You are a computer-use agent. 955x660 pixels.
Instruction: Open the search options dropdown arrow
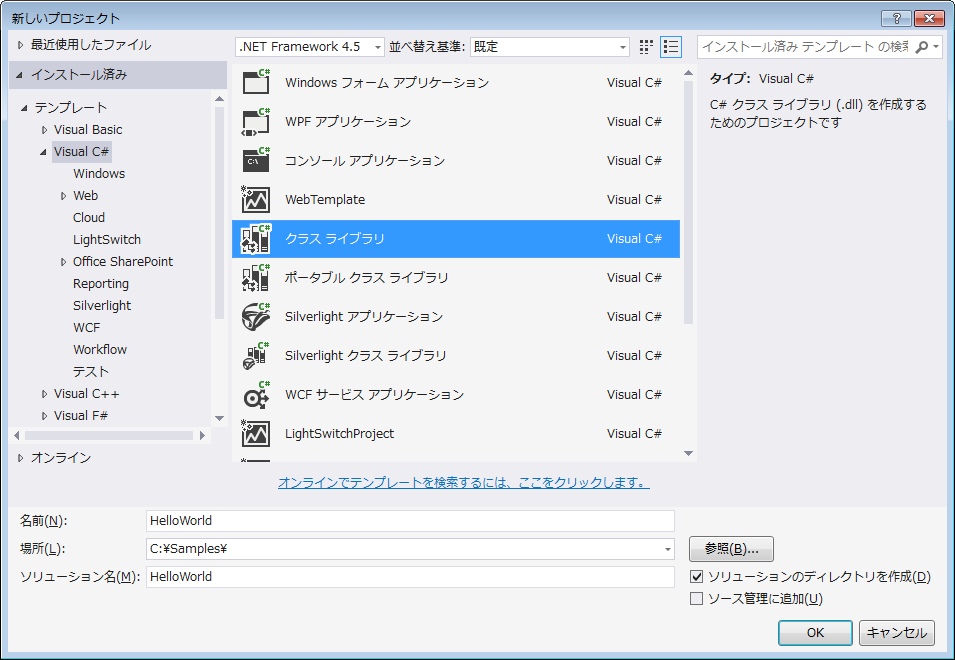click(936, 47)
